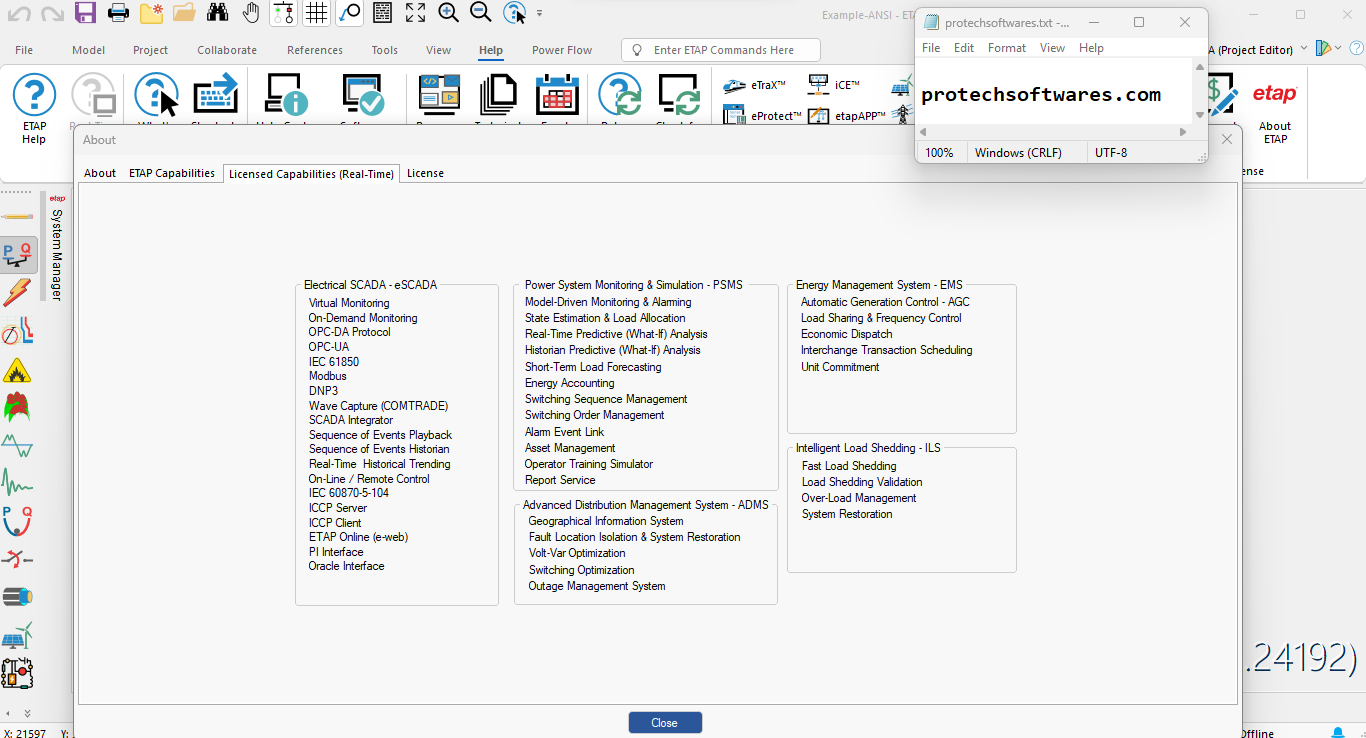Open Notepad Edit menu
The width and height of the screenshot is (1366, 738).
pyautogui.click(x=964, y=48)
